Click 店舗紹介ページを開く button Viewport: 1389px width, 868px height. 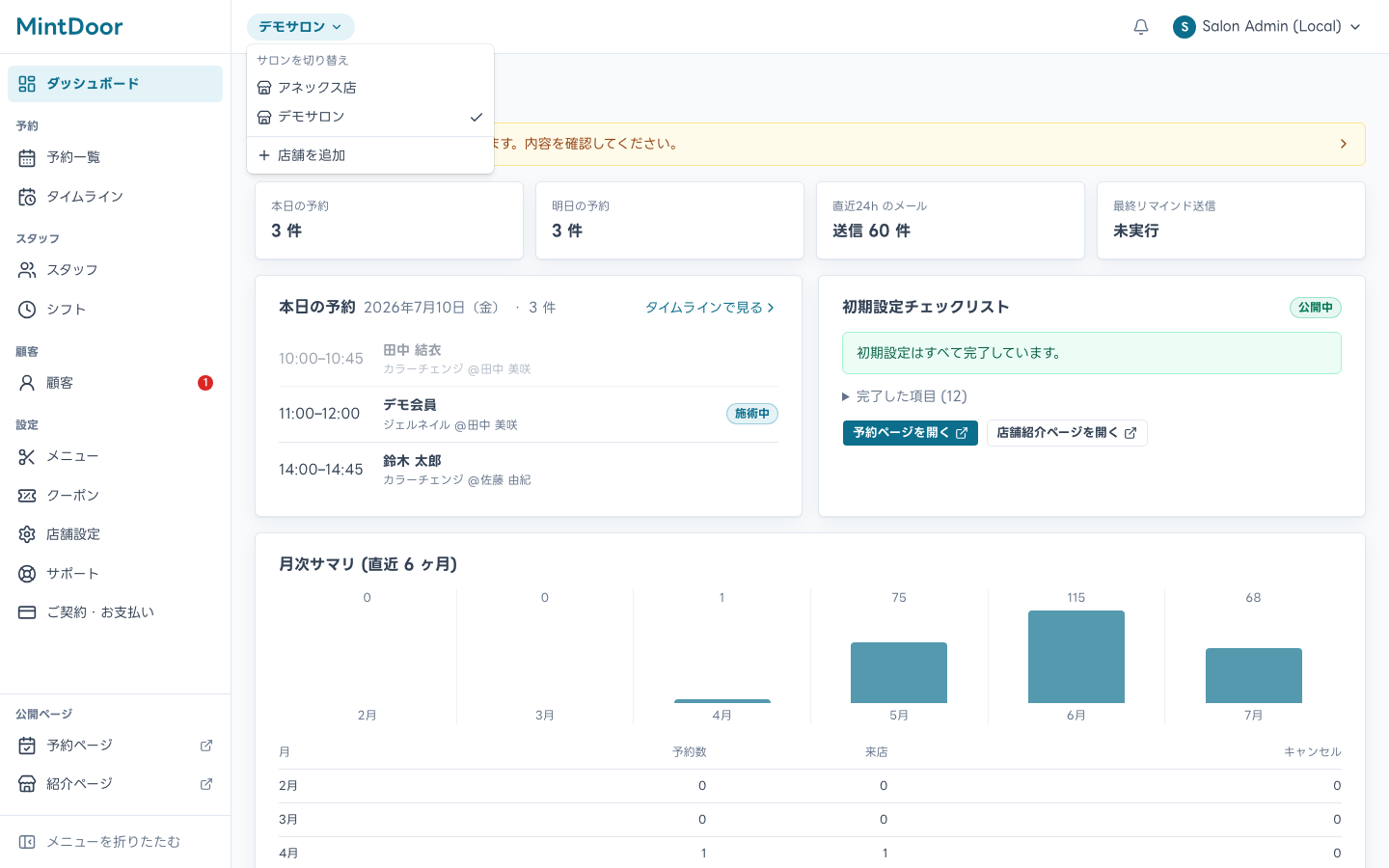pyautogui.click(x=1067, y=433)
